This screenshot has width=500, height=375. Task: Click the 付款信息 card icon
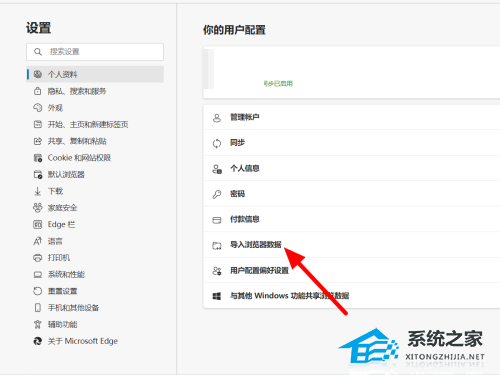(x=217, y=220)
